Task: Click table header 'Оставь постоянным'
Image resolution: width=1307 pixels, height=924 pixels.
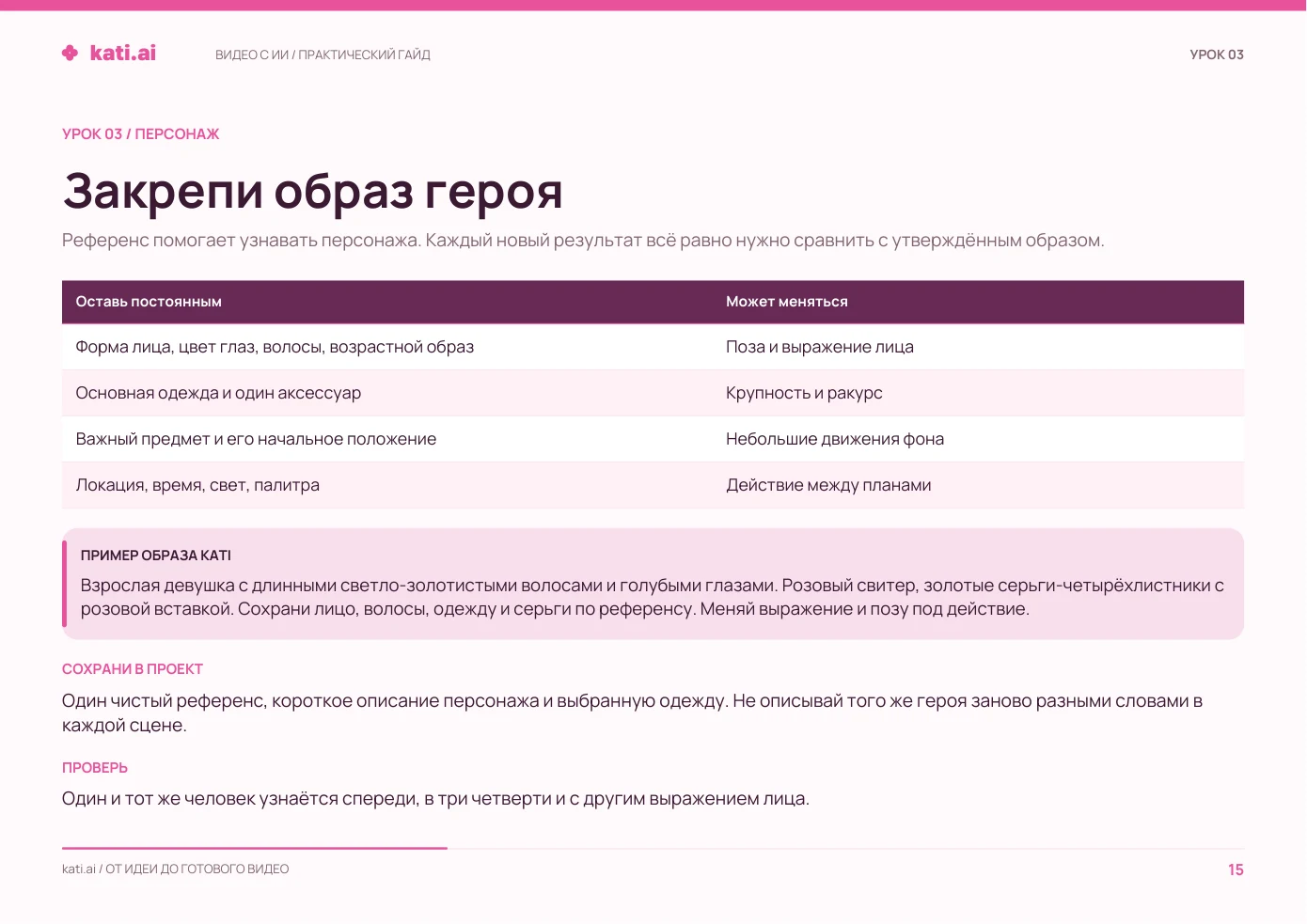Action: pyautogui.click(x=149, y=302)
